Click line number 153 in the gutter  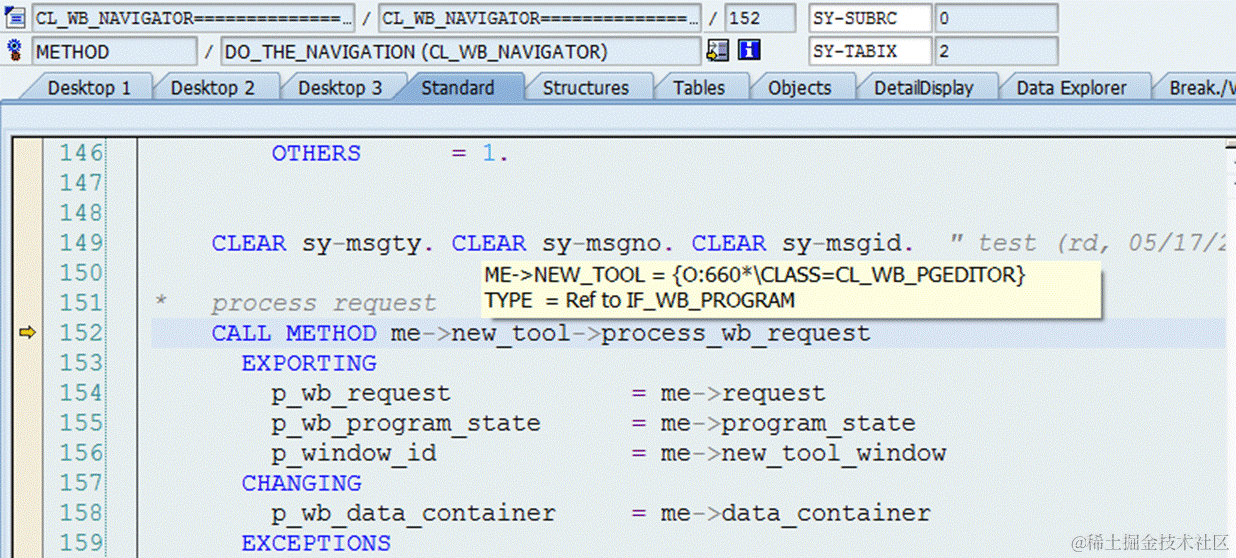pyautogui.click(x=81, y=363)
